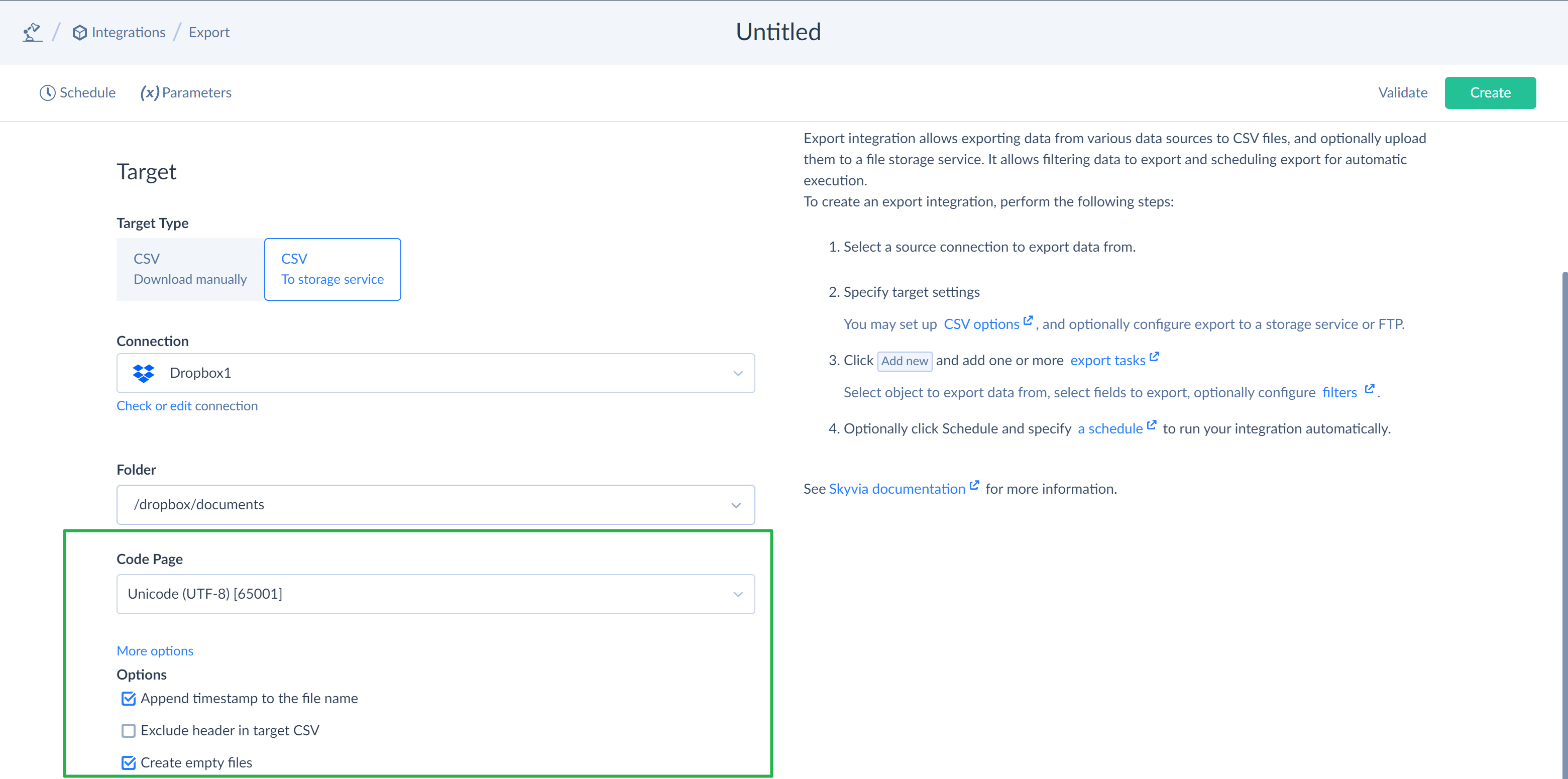Enable Exclude header in target CSV

click(129, 731)
